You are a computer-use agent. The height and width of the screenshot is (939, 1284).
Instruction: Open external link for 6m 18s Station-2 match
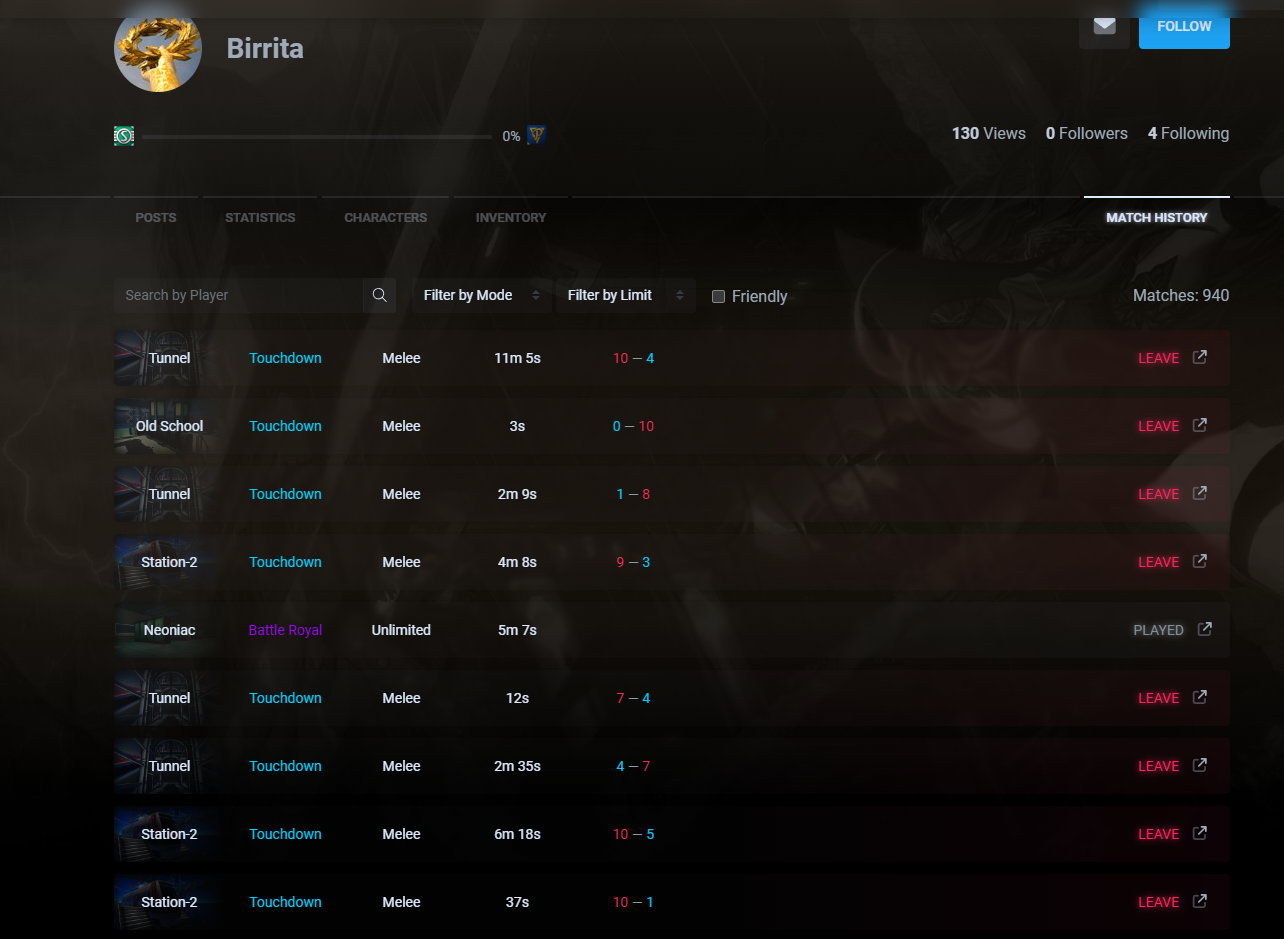tap(1200, 833)
